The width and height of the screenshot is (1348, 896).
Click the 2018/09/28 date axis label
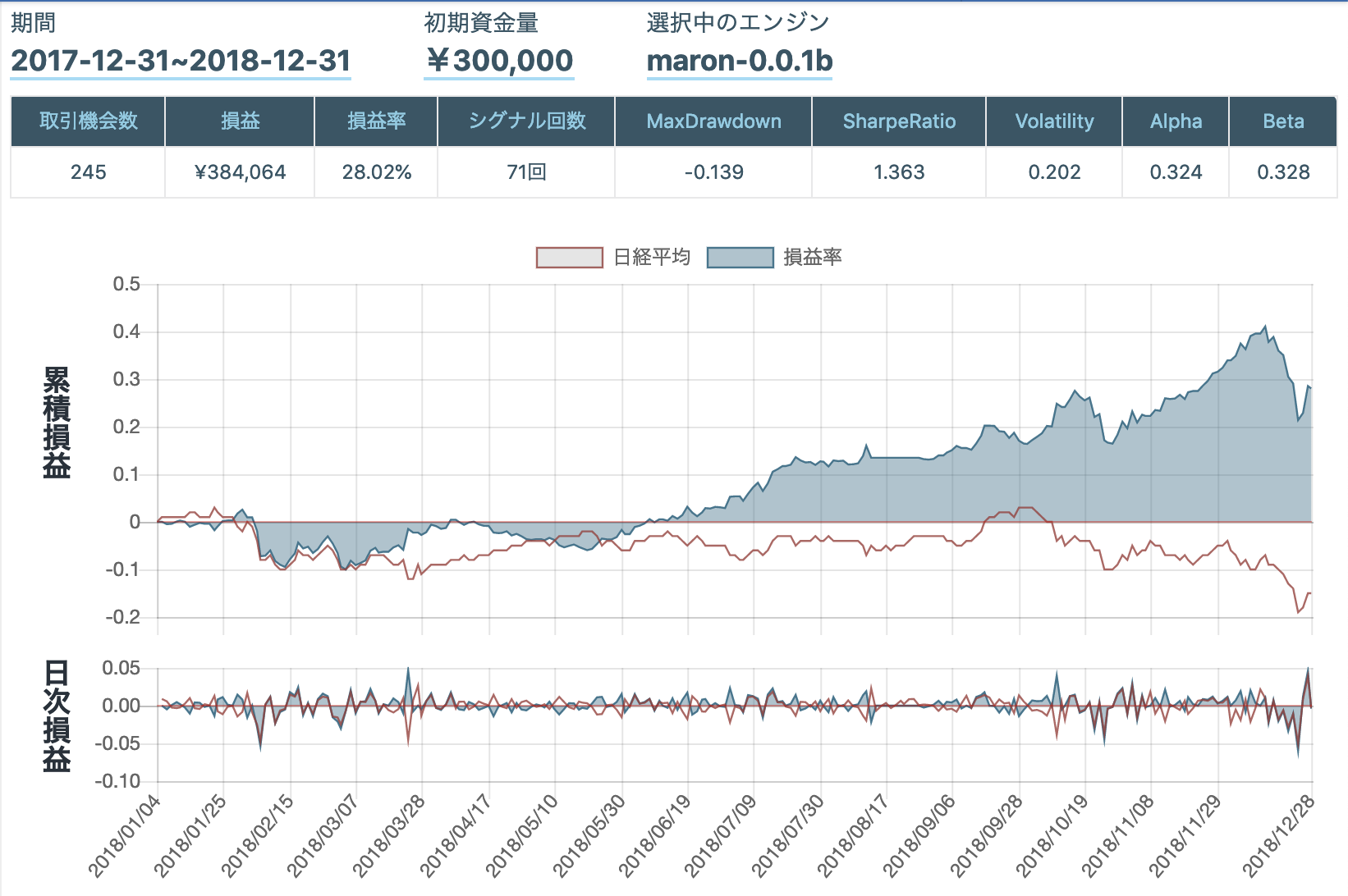(x=988, y=835)
